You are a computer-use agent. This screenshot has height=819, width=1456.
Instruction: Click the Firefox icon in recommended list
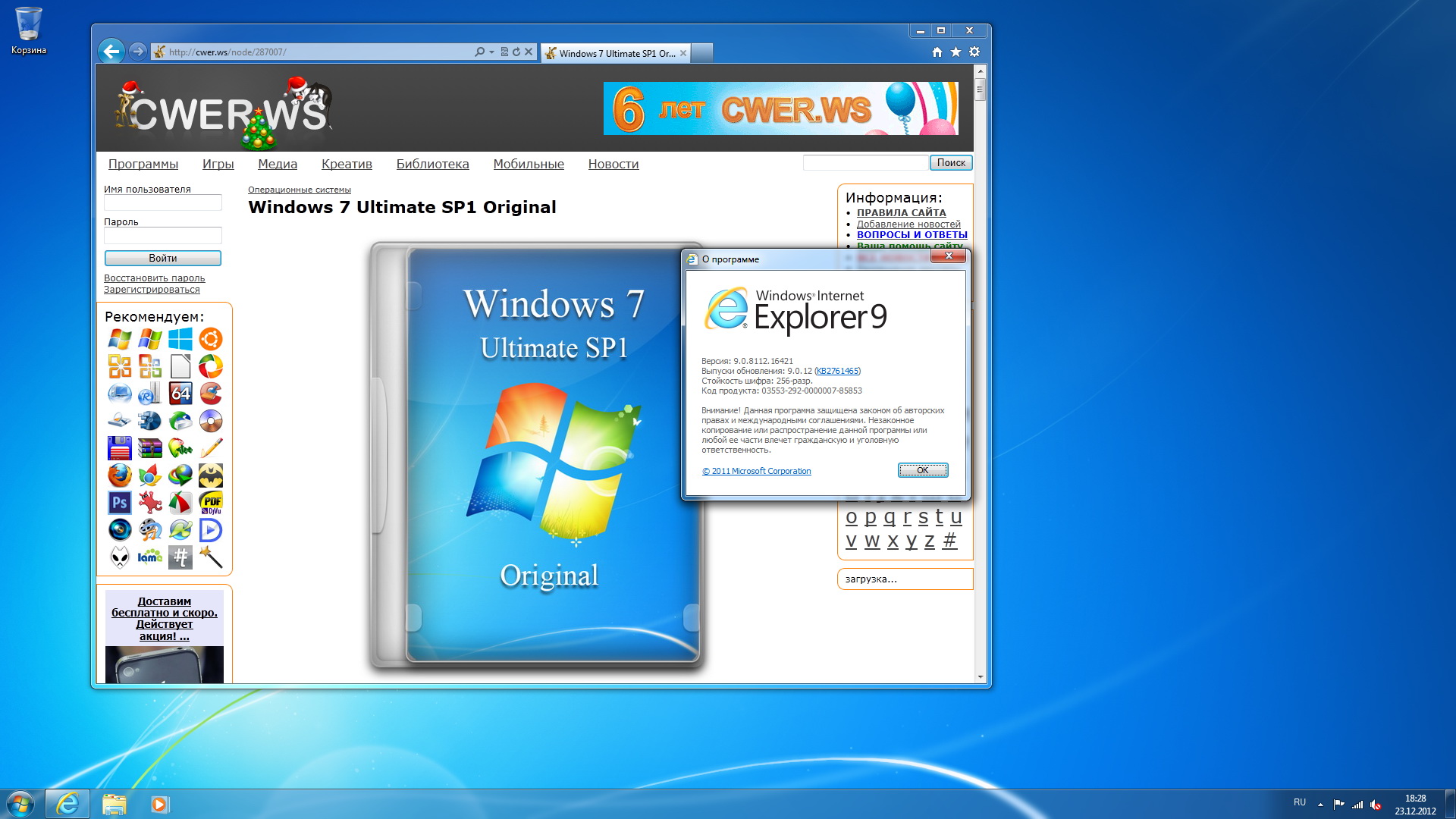tap(120, 475)
